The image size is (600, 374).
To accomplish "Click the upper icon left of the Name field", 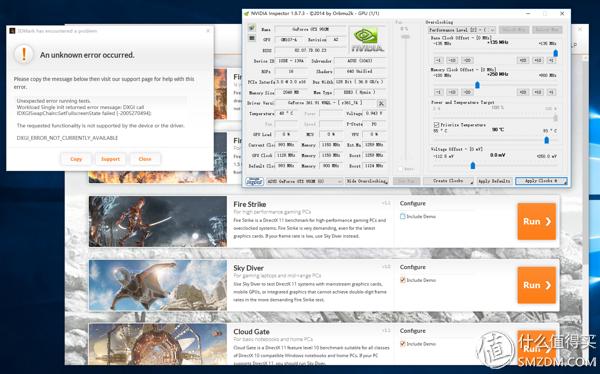I will click(252, 28).
